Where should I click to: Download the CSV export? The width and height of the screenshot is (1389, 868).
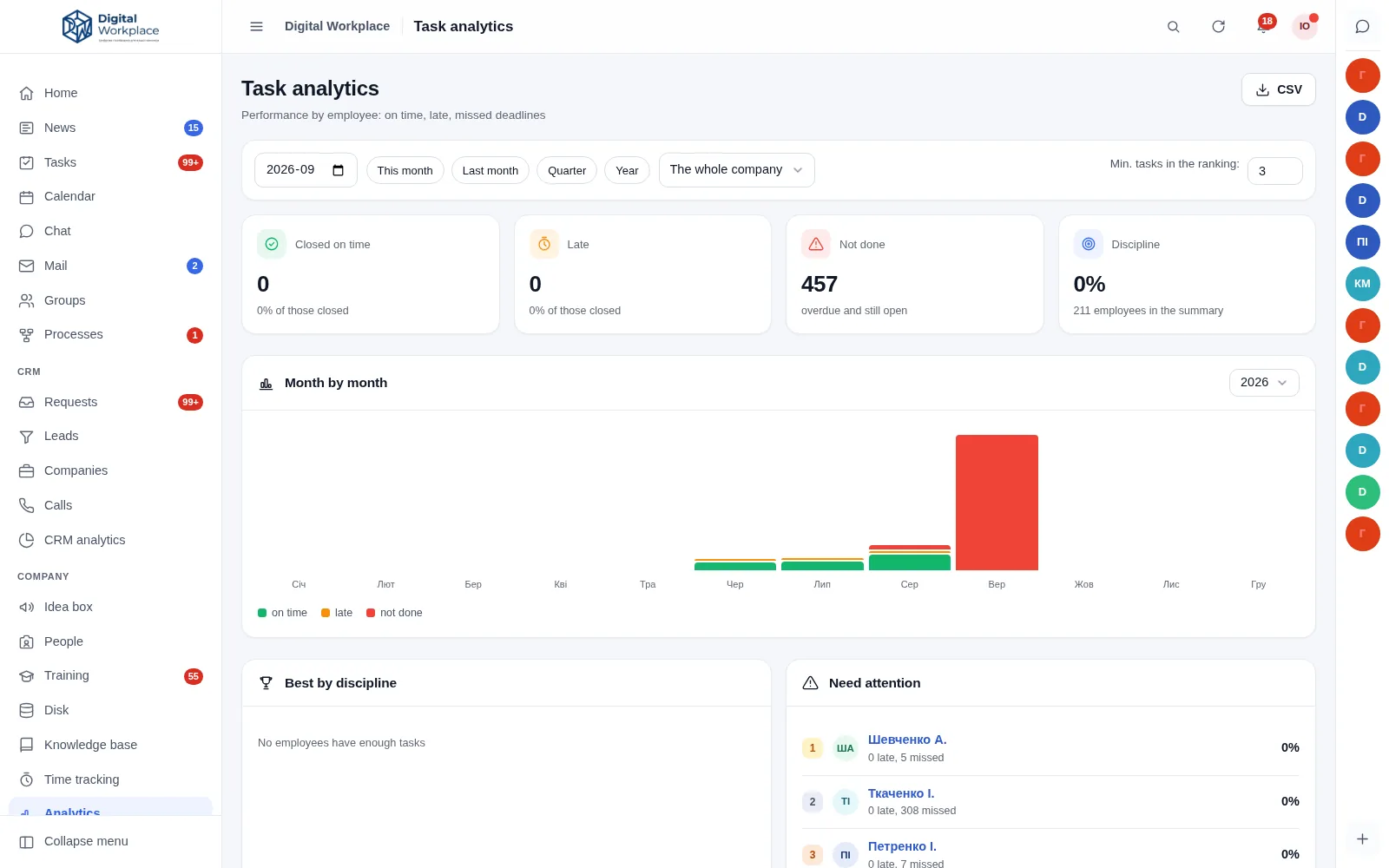[x=1278, y=89]
